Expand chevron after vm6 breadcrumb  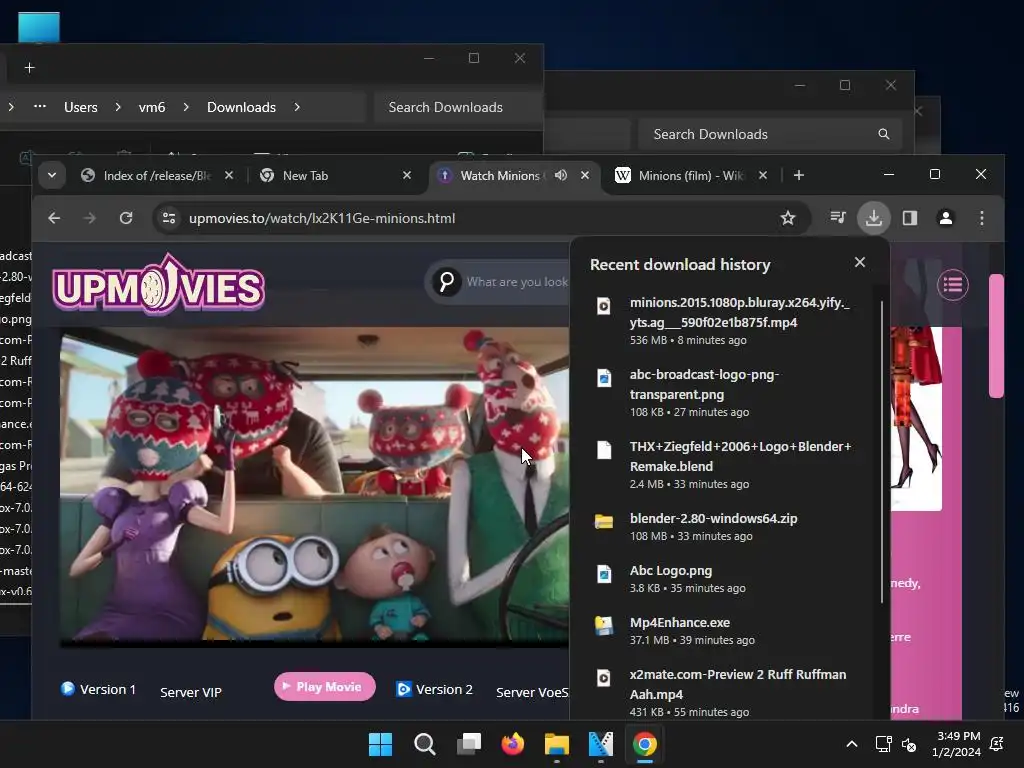click(186, 107)
